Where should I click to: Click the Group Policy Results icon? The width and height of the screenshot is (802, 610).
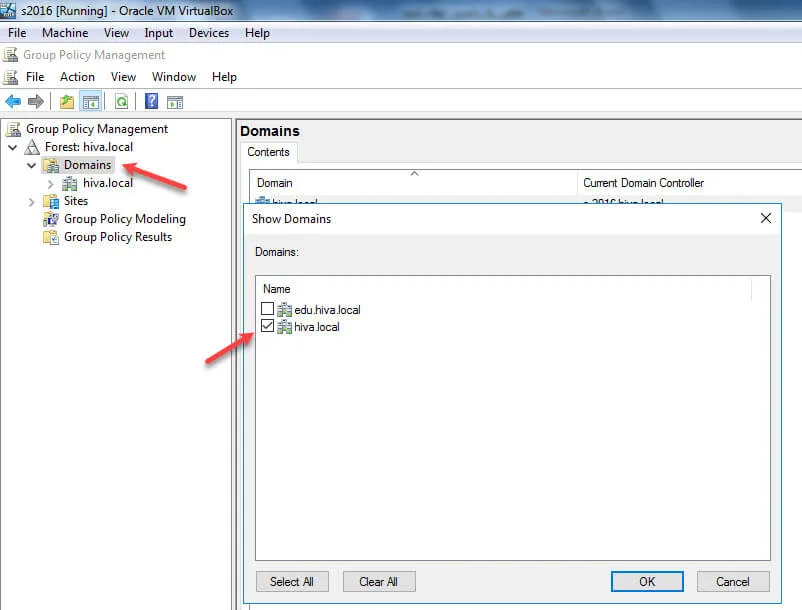click(x=51, y=237)
